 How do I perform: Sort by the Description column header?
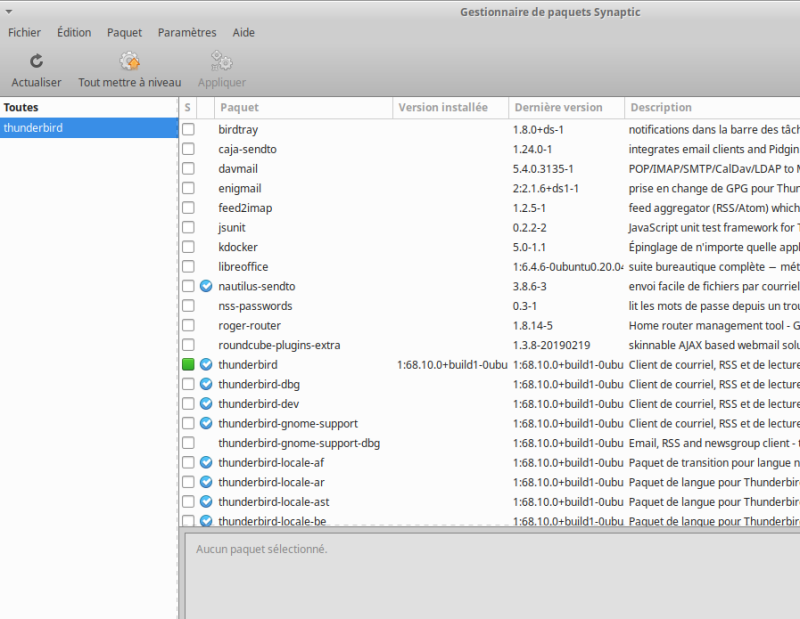coord(712,108)
